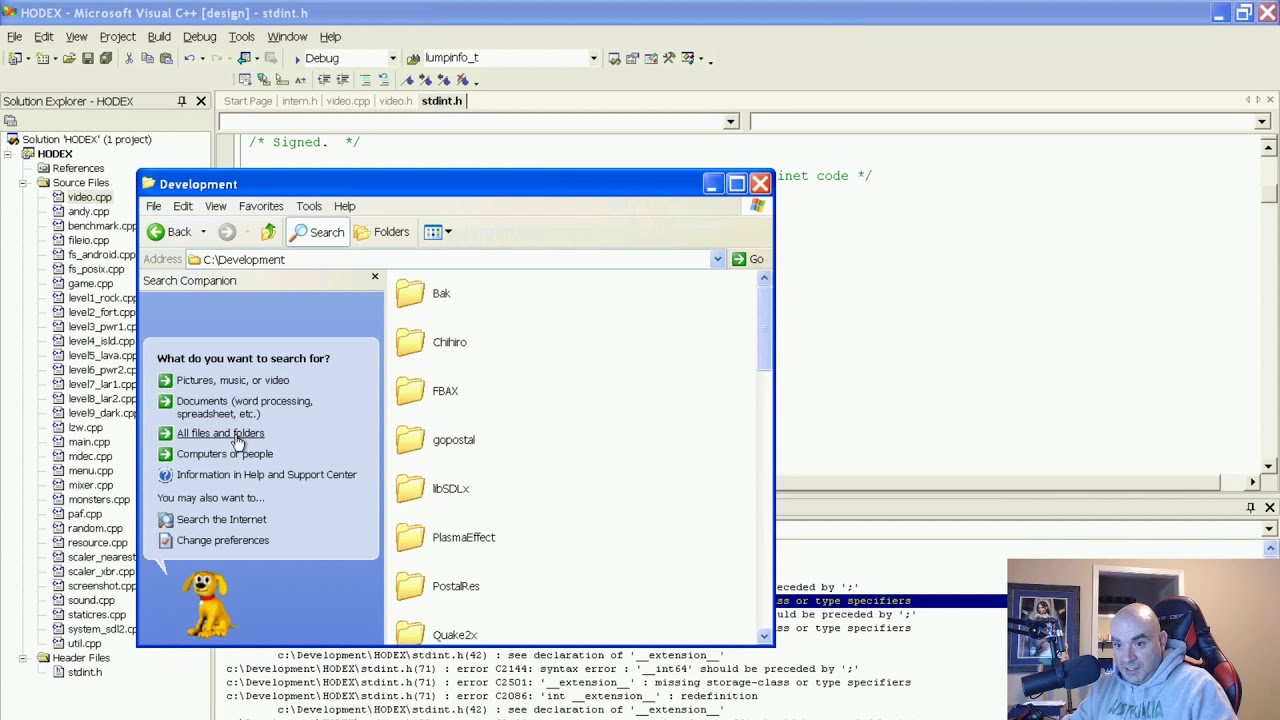Screen dimensions: 1280x720
Task: Open main.cpp in Solution Explorer
Action: pos(89,442)
